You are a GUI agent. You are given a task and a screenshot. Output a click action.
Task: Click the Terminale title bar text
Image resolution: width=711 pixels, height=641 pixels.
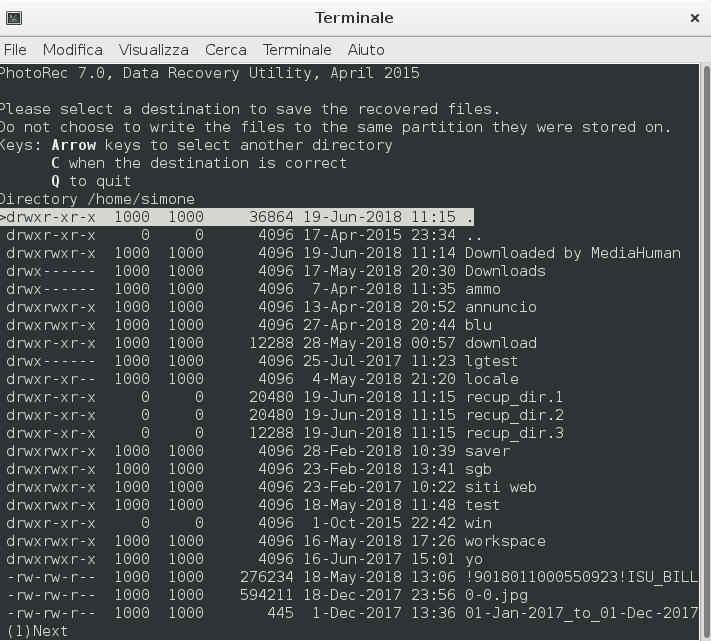354,18
